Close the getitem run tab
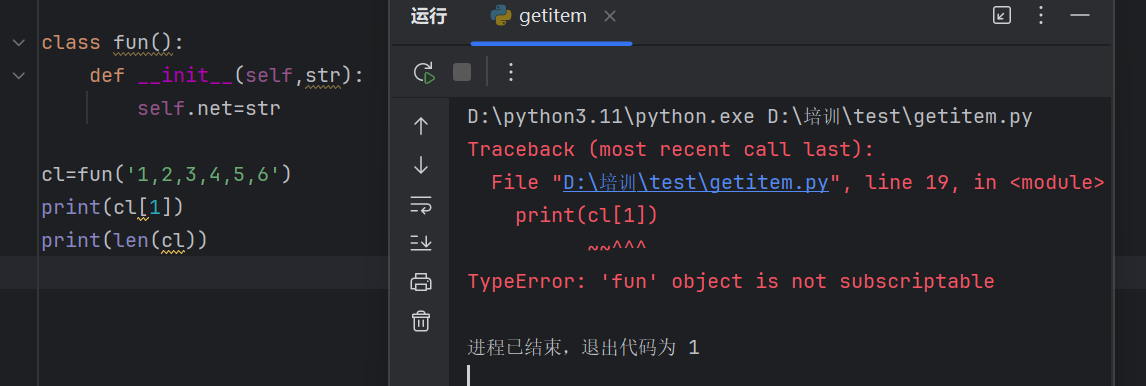This screenshot has height=386, width=1146. pos(610,16)
